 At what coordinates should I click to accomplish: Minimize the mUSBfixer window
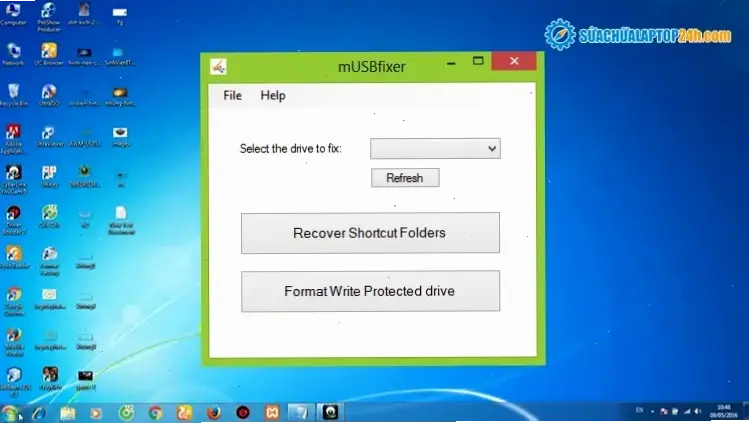coord(451,63)
